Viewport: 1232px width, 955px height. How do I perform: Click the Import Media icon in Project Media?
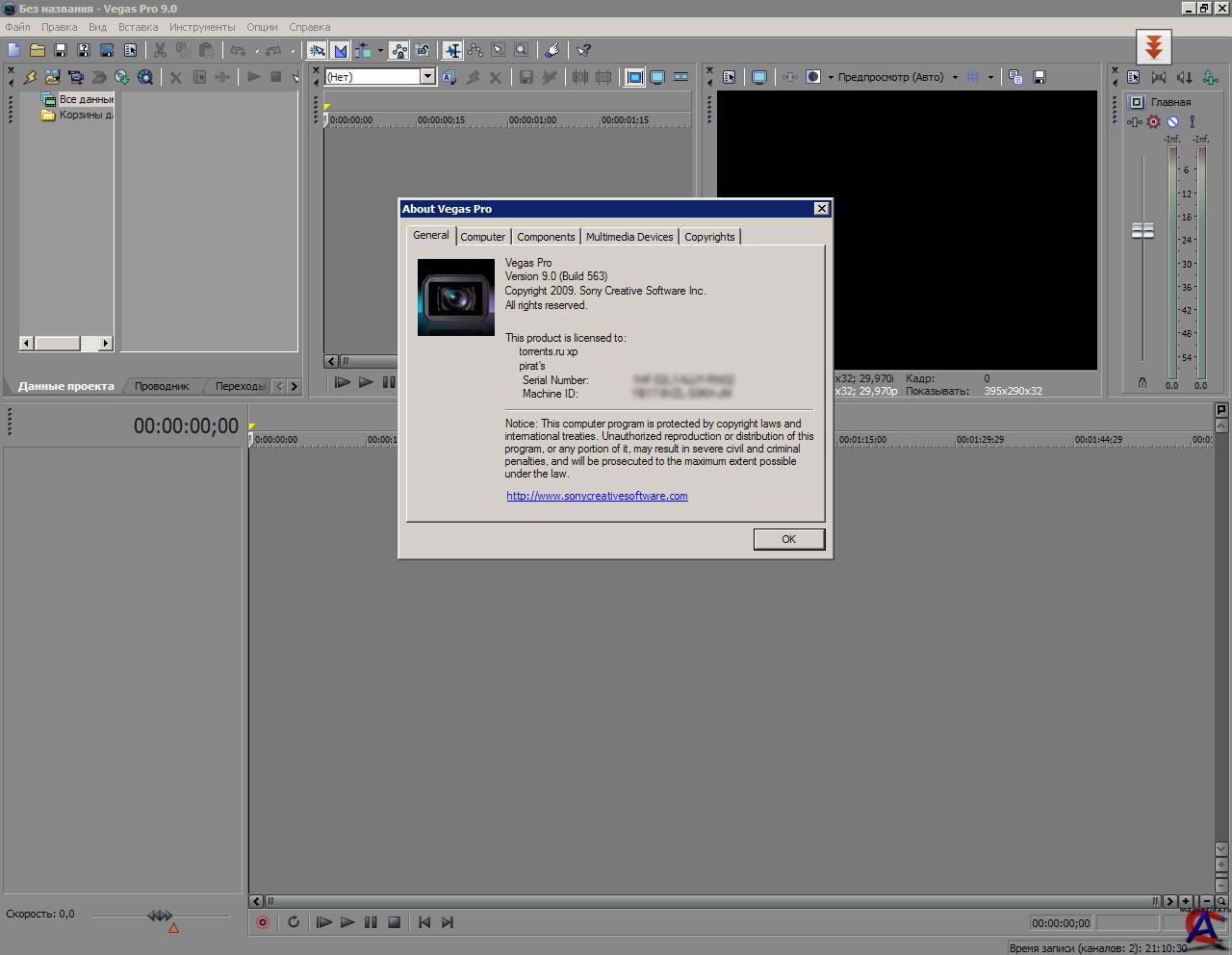(x=52, y=77)
